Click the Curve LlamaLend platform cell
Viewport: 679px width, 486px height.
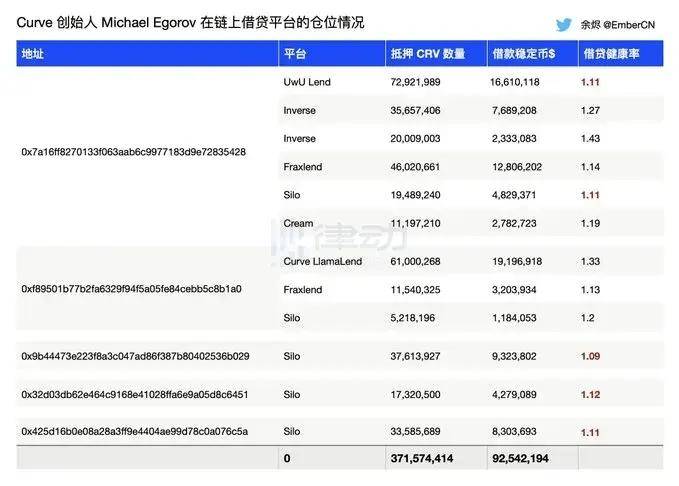323,262
